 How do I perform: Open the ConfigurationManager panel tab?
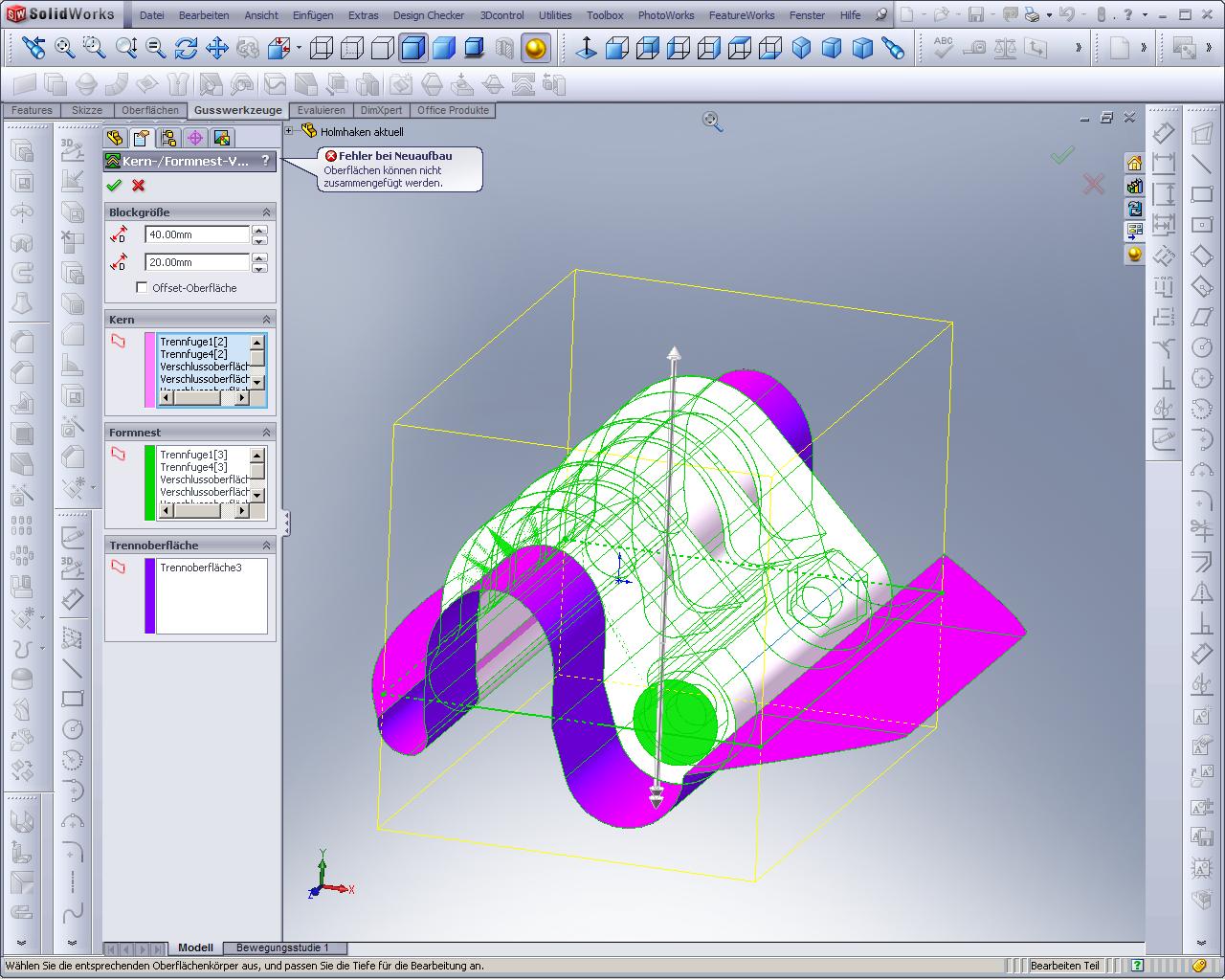[168, 138]
